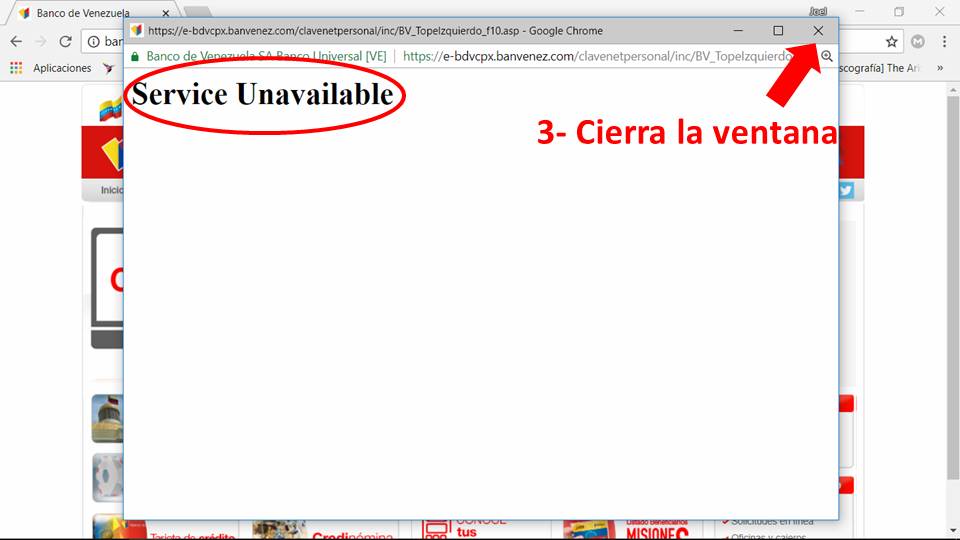Click the Banco de Venezuela certificate label
This screenshot has width=960, height=540.
pos(266,56)
